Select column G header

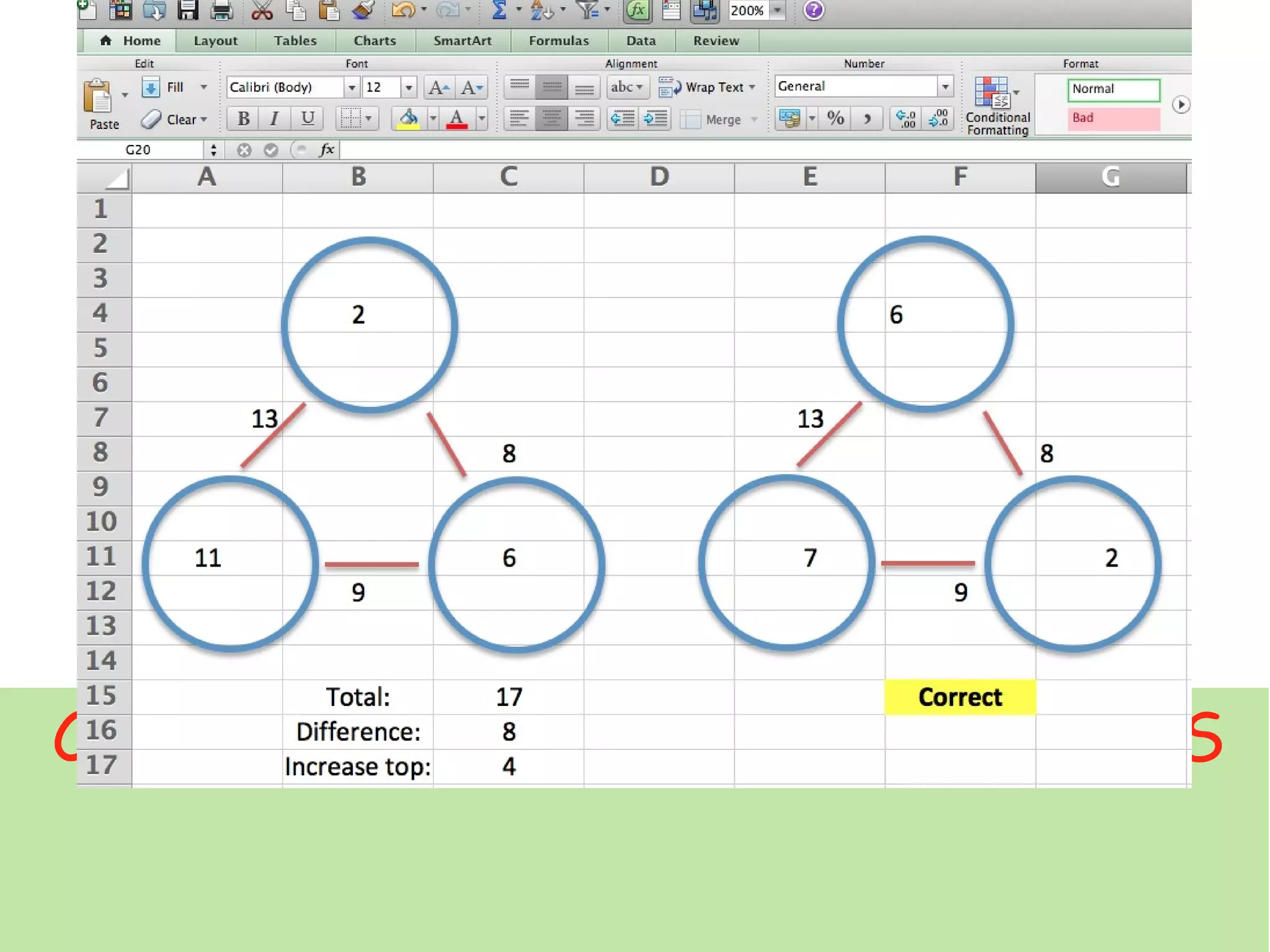click(1111, 177)
